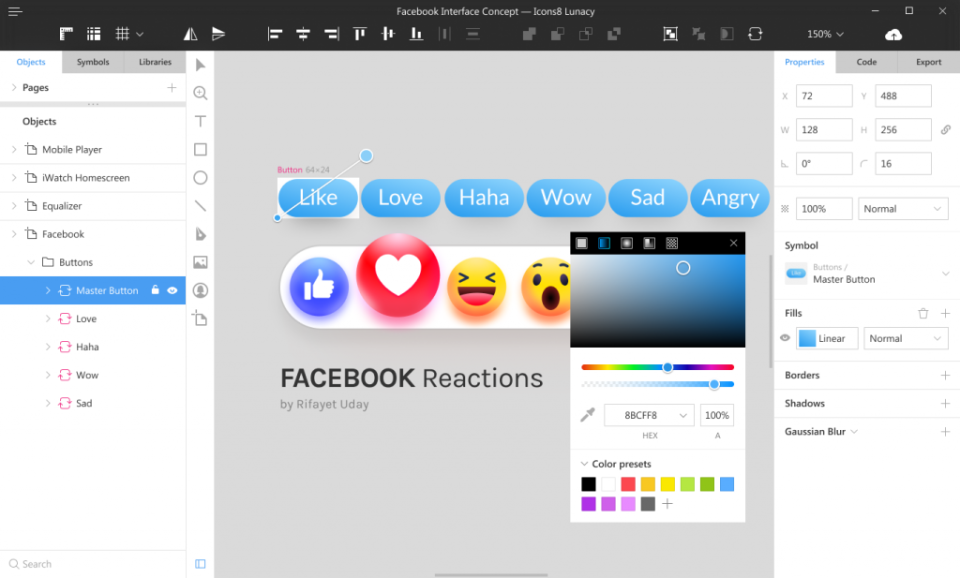The height and width of the screenshot is (578, 960).
Task: Align selection to bottom edges
Action: coord(416,34)
